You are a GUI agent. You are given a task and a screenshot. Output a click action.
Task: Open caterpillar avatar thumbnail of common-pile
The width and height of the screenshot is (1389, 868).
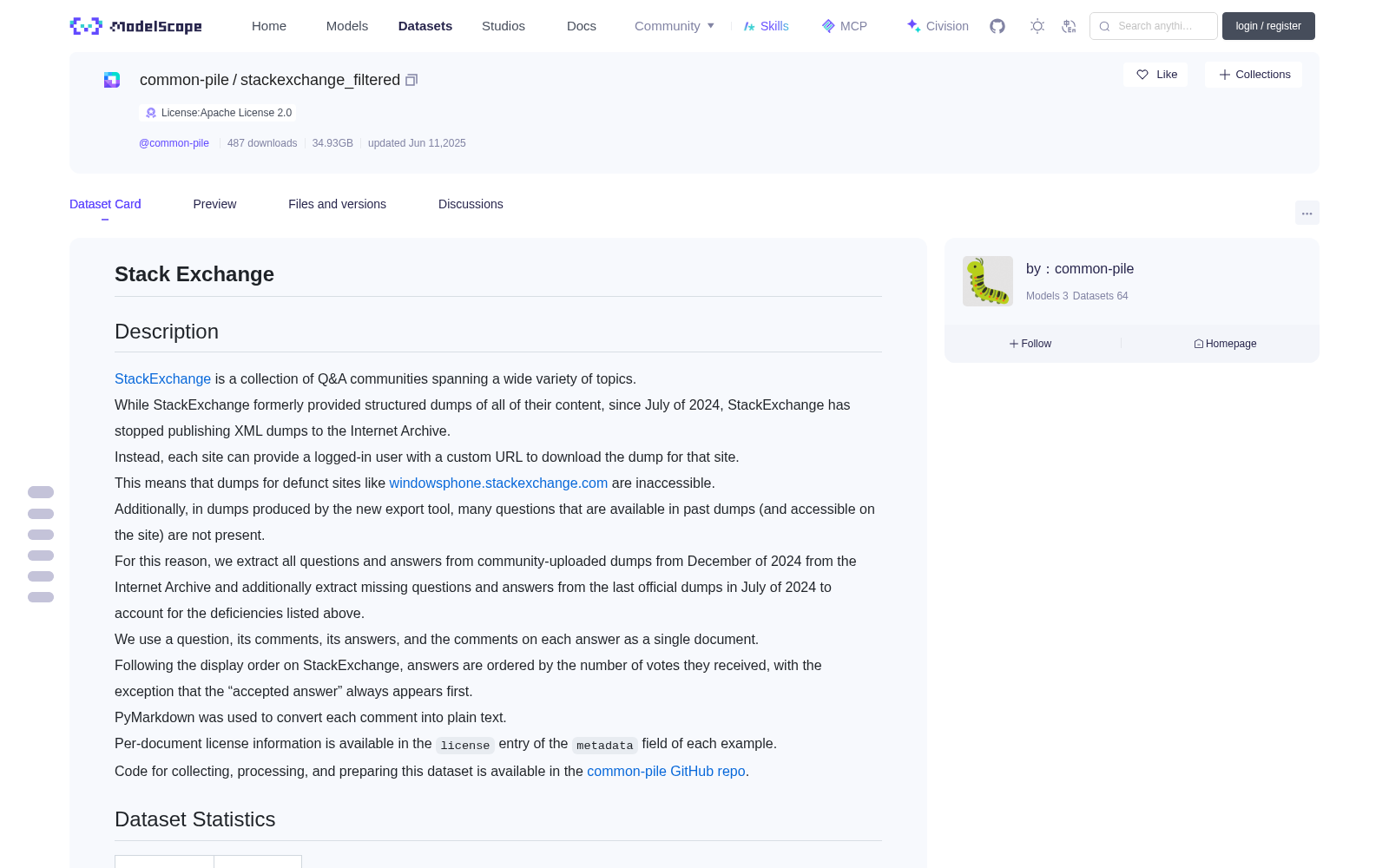pyautogui.click(x=988, y=281)
